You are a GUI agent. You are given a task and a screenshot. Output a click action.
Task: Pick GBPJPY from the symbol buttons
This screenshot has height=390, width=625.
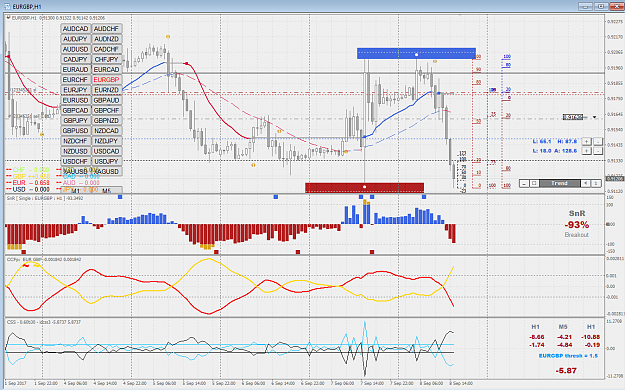pyautogui.click(x=76, y=120)
